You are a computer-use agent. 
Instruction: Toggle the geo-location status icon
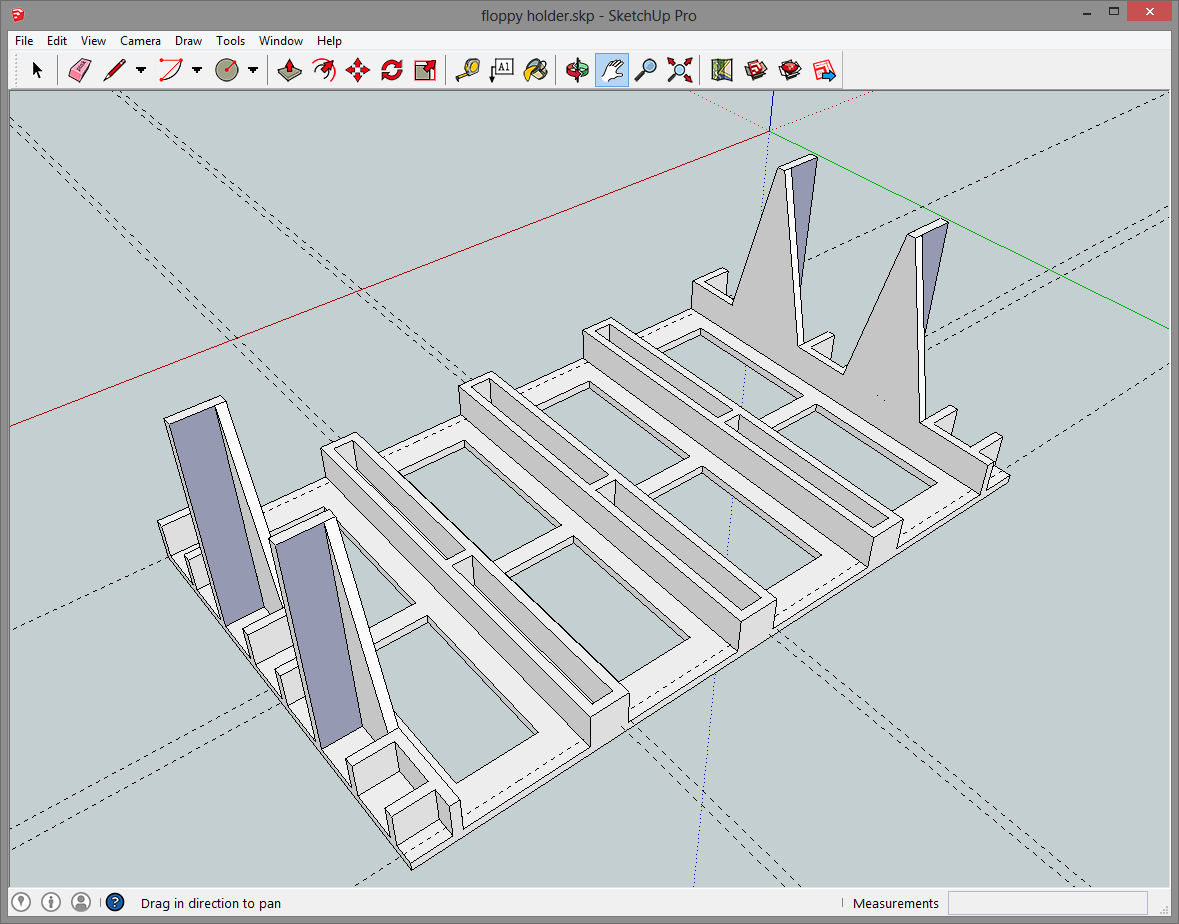point(20,902)
